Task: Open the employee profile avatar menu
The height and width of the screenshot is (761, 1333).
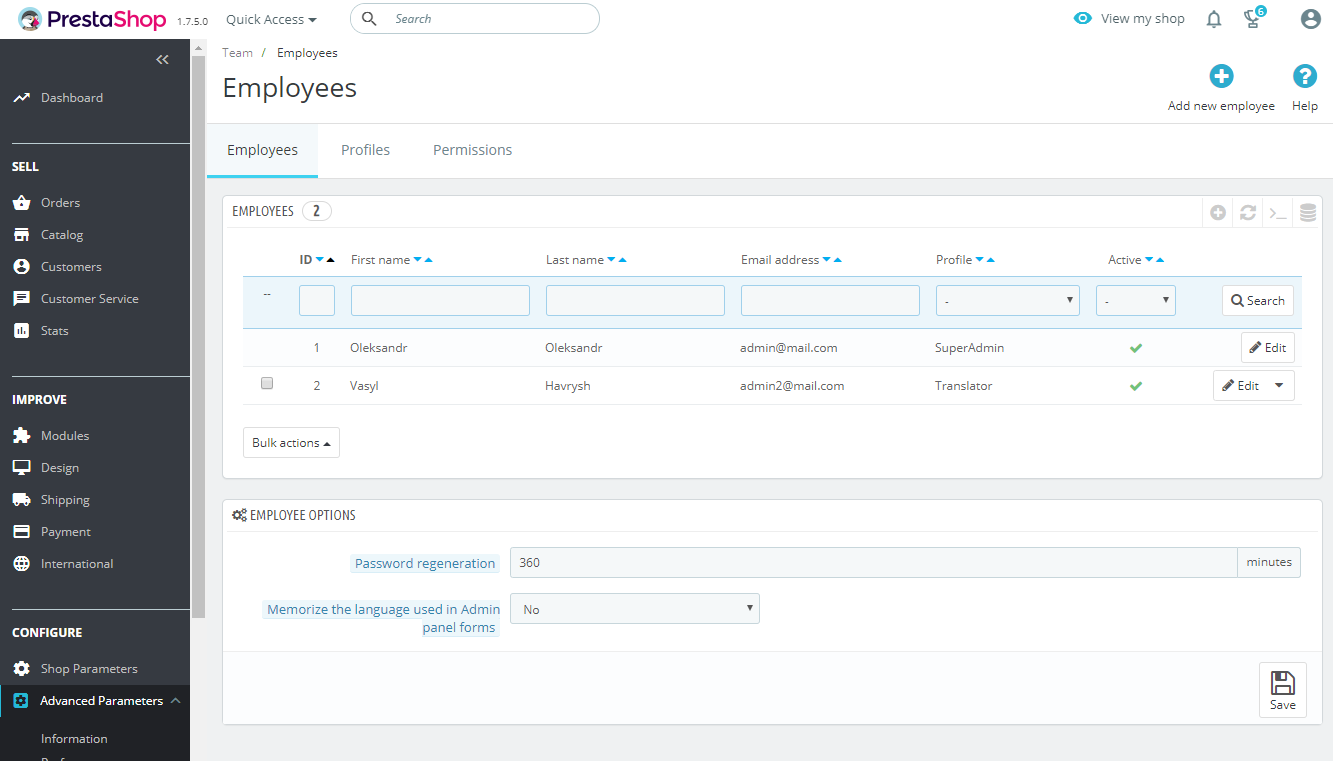Action: coord(1310,19)
